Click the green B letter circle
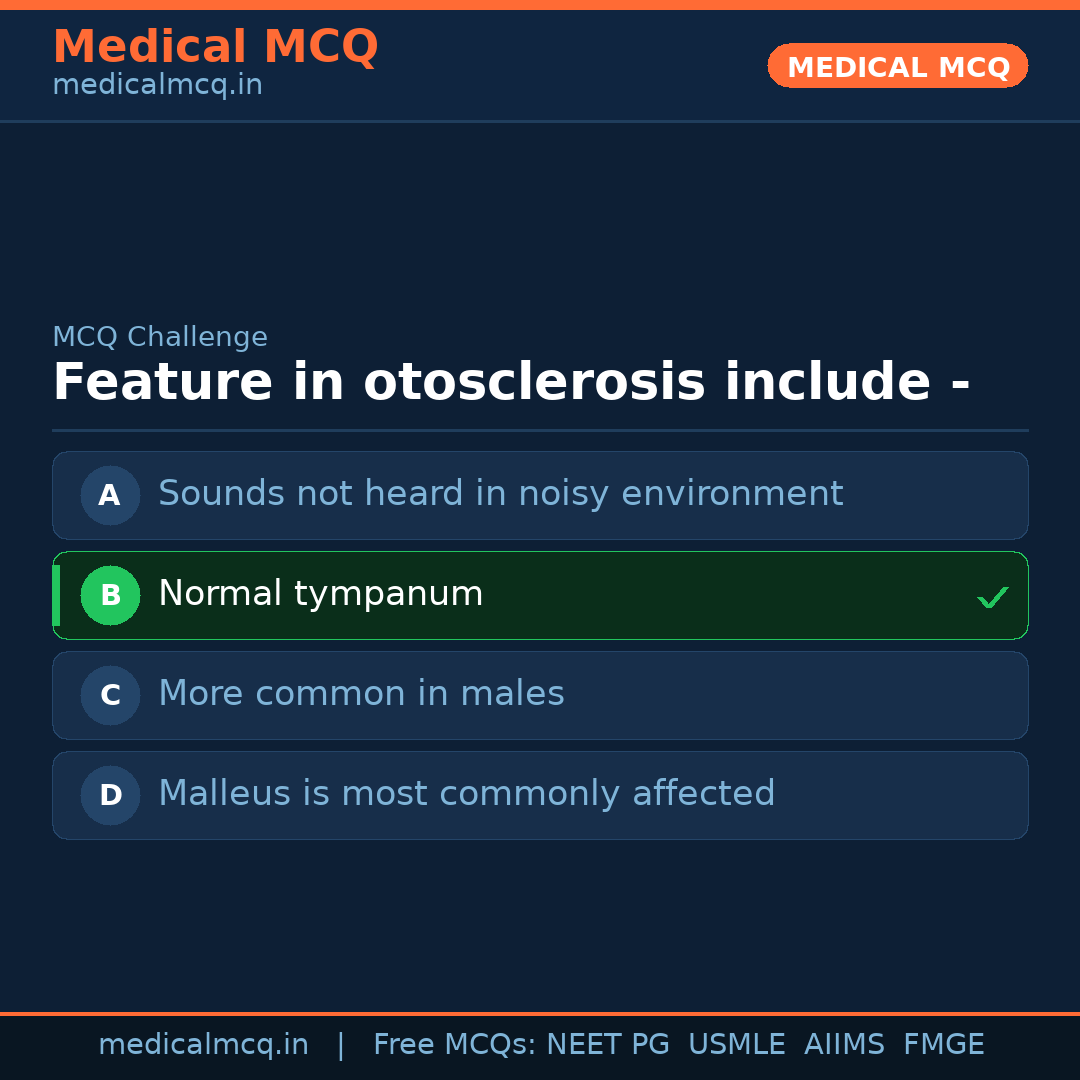 [110, 595]
